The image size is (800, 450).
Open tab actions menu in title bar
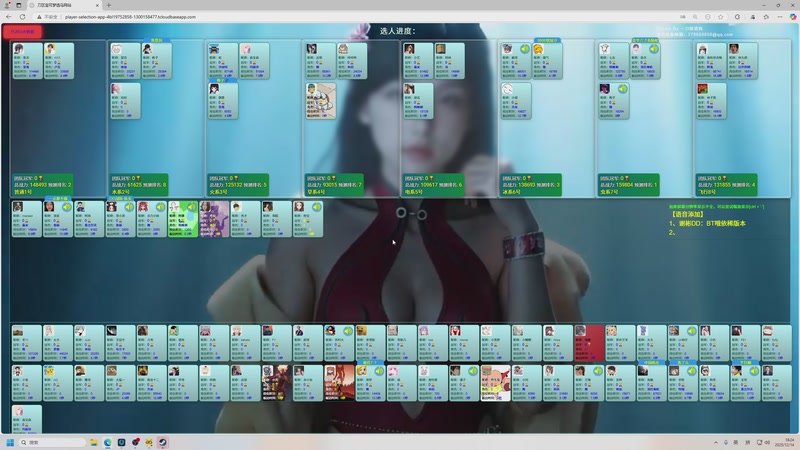[18, 5]
